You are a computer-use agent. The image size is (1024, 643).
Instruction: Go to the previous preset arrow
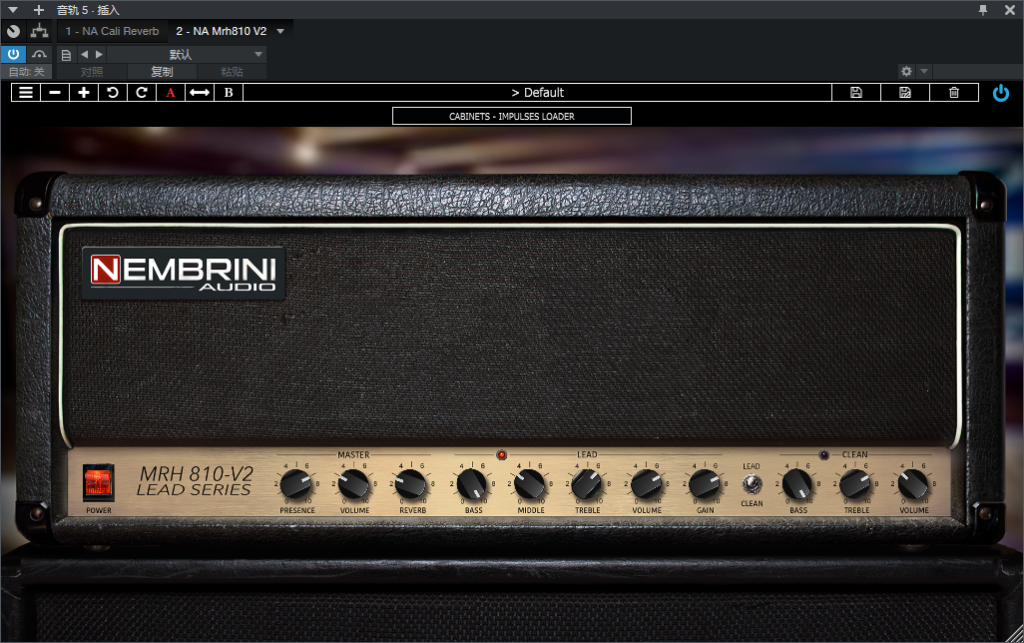84,55
